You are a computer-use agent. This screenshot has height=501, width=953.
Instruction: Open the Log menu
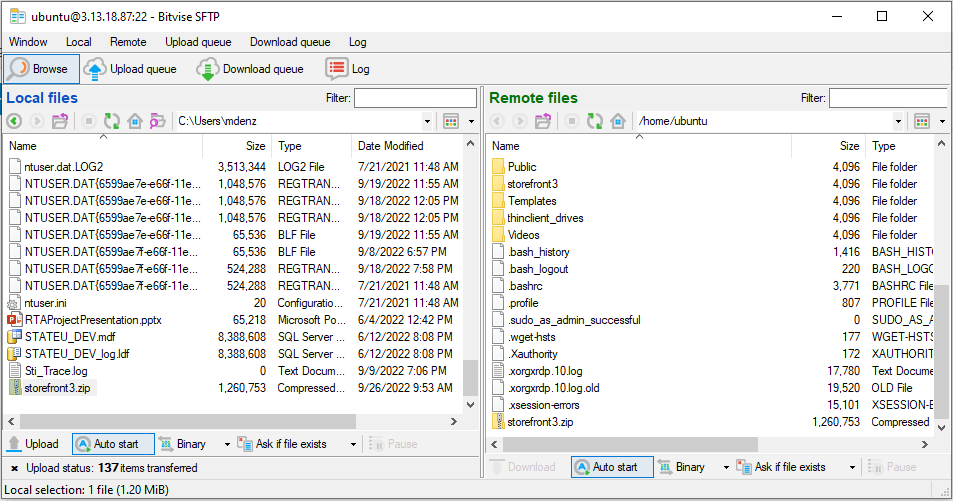pos(357,42)
